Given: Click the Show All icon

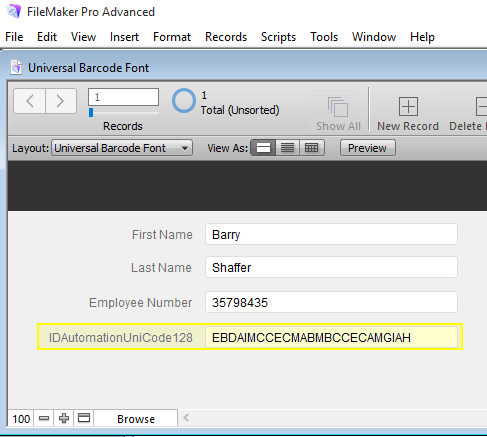Looking at the screenshot, I should pos(338,107).
